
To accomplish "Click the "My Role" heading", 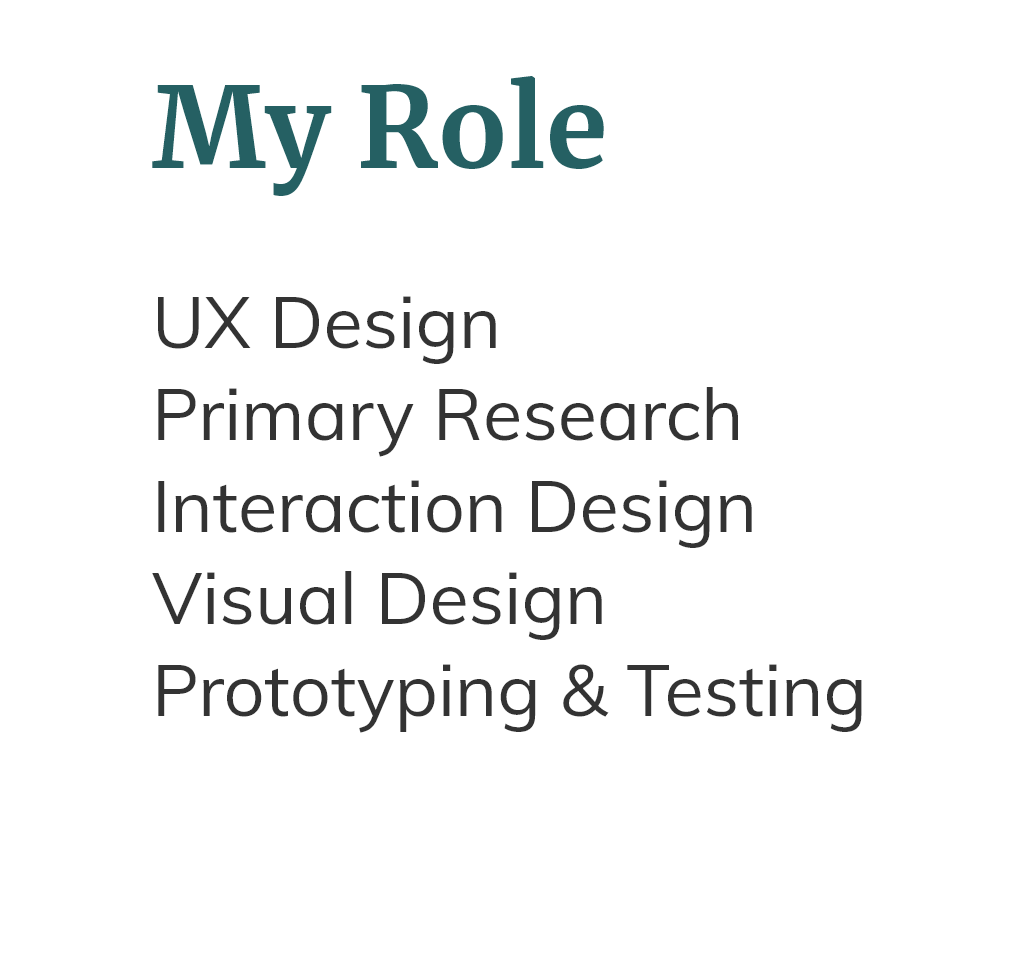I will point(379,136).
